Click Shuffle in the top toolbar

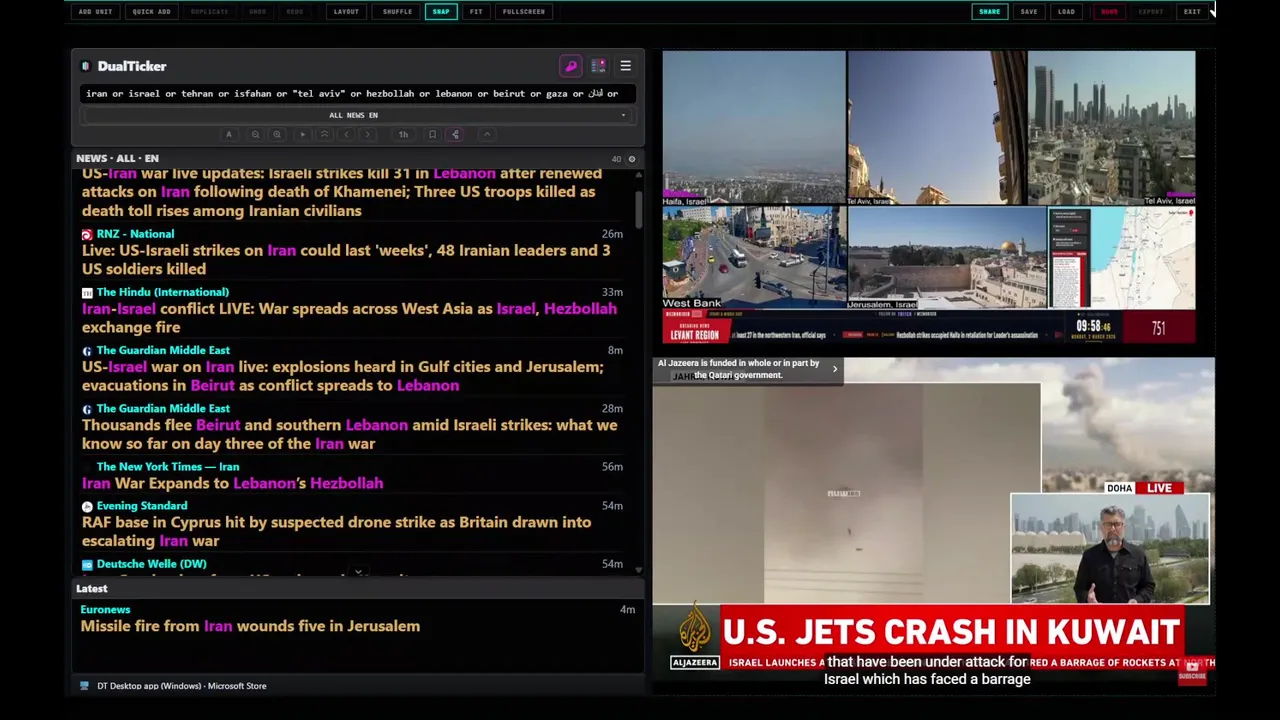(397, 11)
